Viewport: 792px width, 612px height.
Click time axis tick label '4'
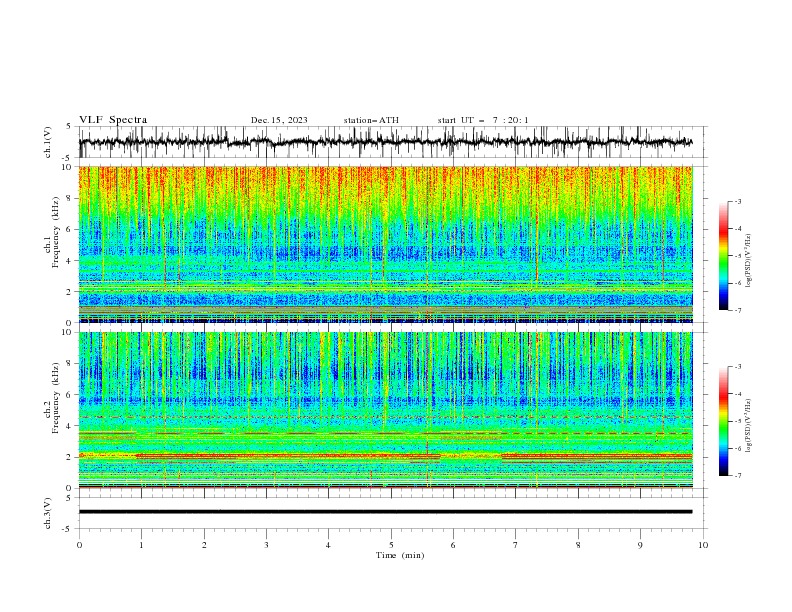[328, 545]
